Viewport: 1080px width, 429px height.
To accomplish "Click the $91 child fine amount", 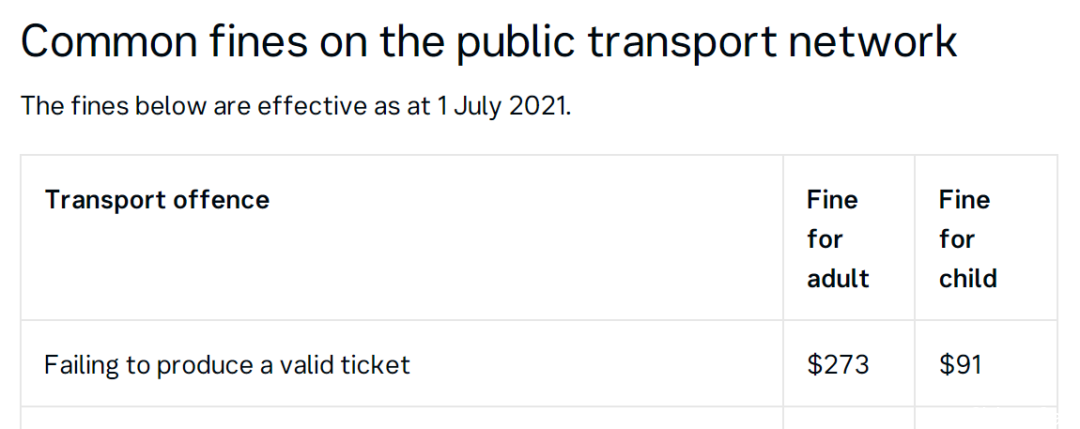I will (x=960, y=364).
